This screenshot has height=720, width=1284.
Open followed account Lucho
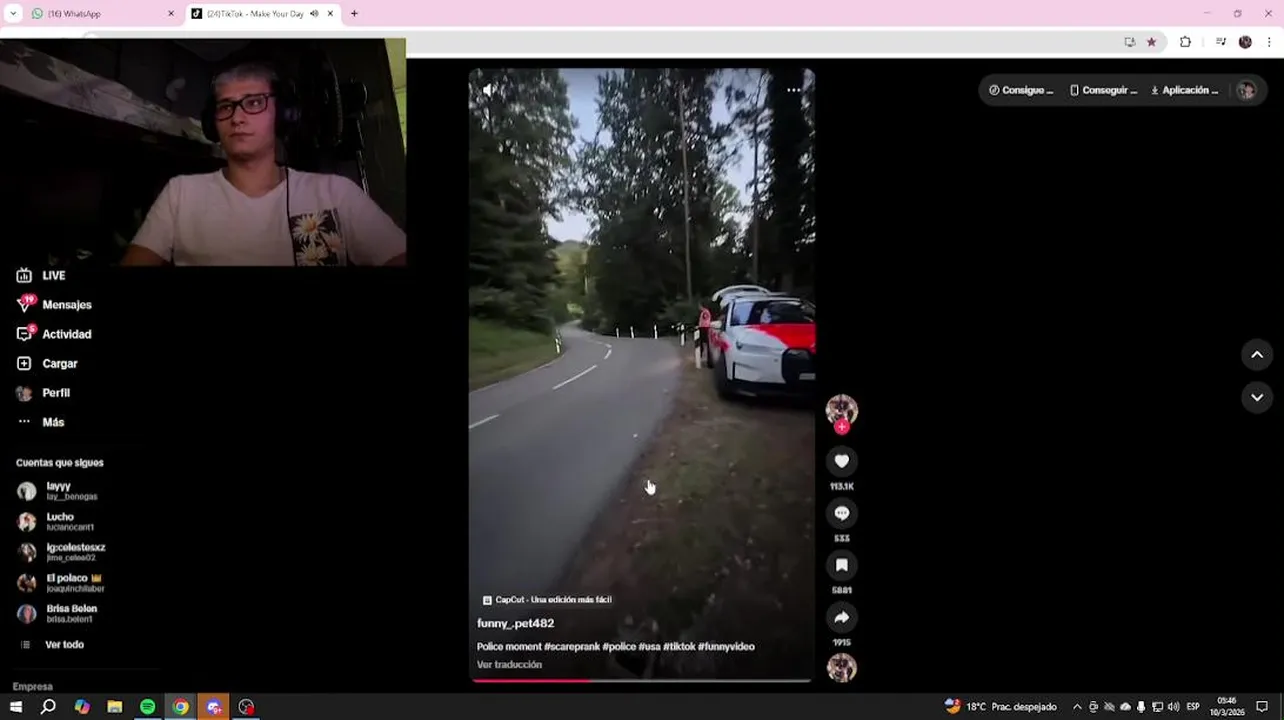click(56, 521)
